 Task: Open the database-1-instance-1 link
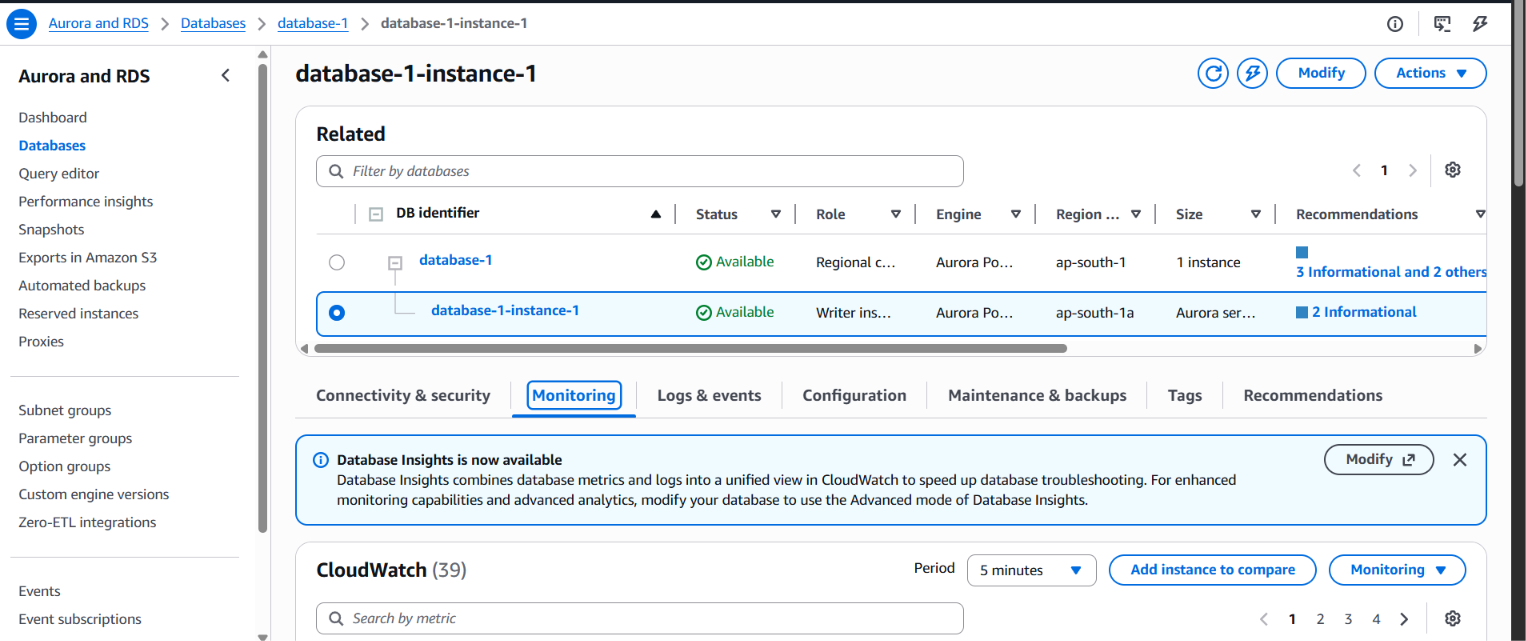coord(505,310)
